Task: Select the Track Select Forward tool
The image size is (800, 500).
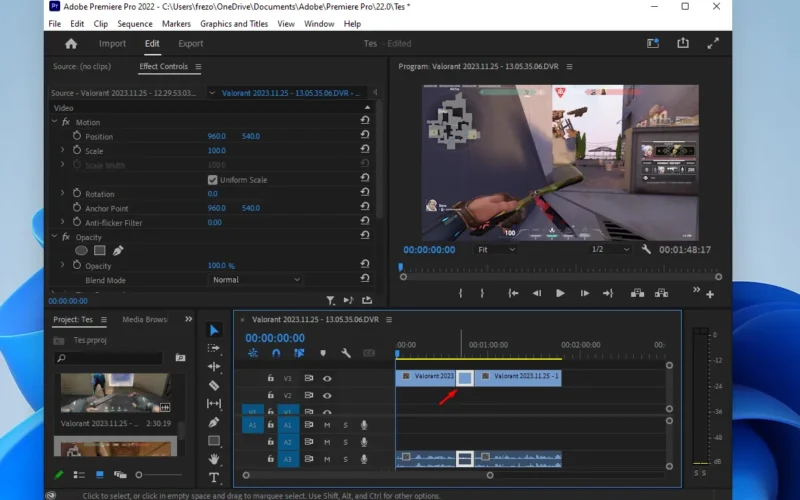Action: pos(214,348)
